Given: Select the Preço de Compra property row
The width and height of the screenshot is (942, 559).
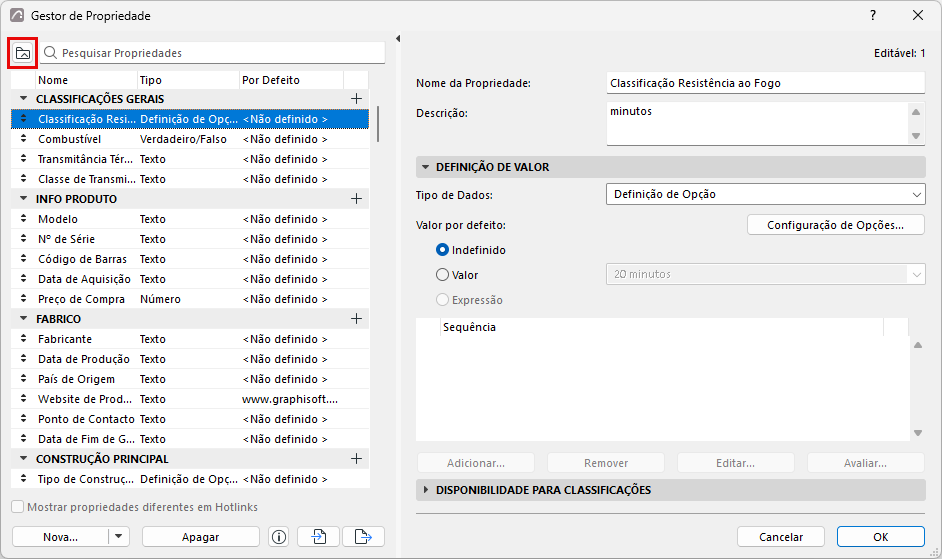Looking at the screenshot, I should pyautogui.click(x=190, y=299).
